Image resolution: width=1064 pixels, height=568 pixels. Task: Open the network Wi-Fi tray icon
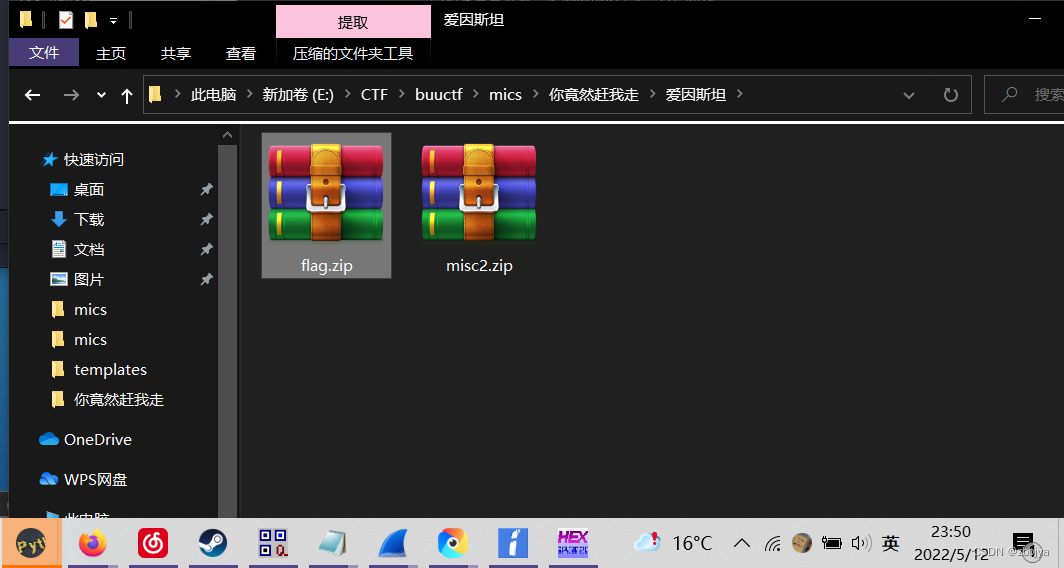click(772, 543)
